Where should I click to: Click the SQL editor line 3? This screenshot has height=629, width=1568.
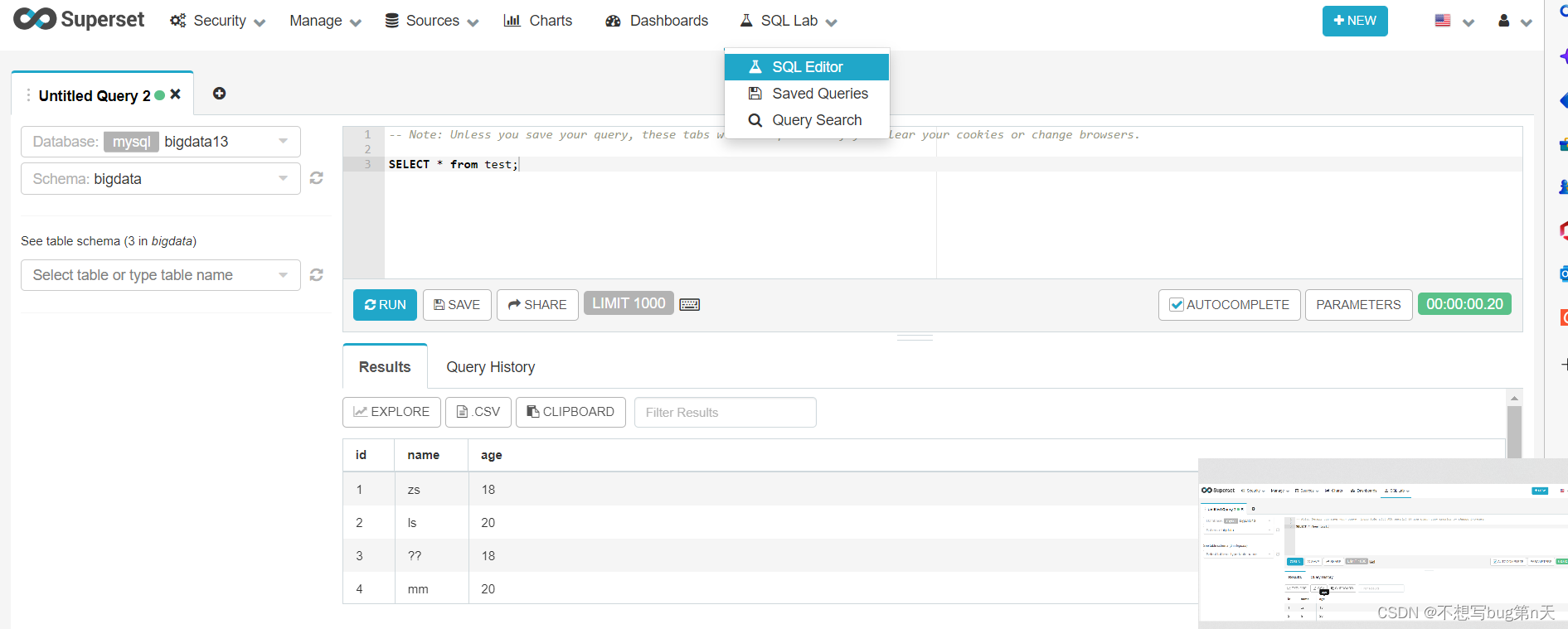tap(954, 164)
